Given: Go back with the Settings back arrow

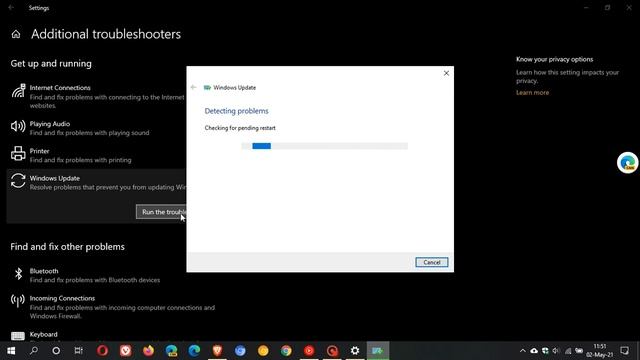Looking at the screenshot, I should pyautogui.click(x=11, y=8).
